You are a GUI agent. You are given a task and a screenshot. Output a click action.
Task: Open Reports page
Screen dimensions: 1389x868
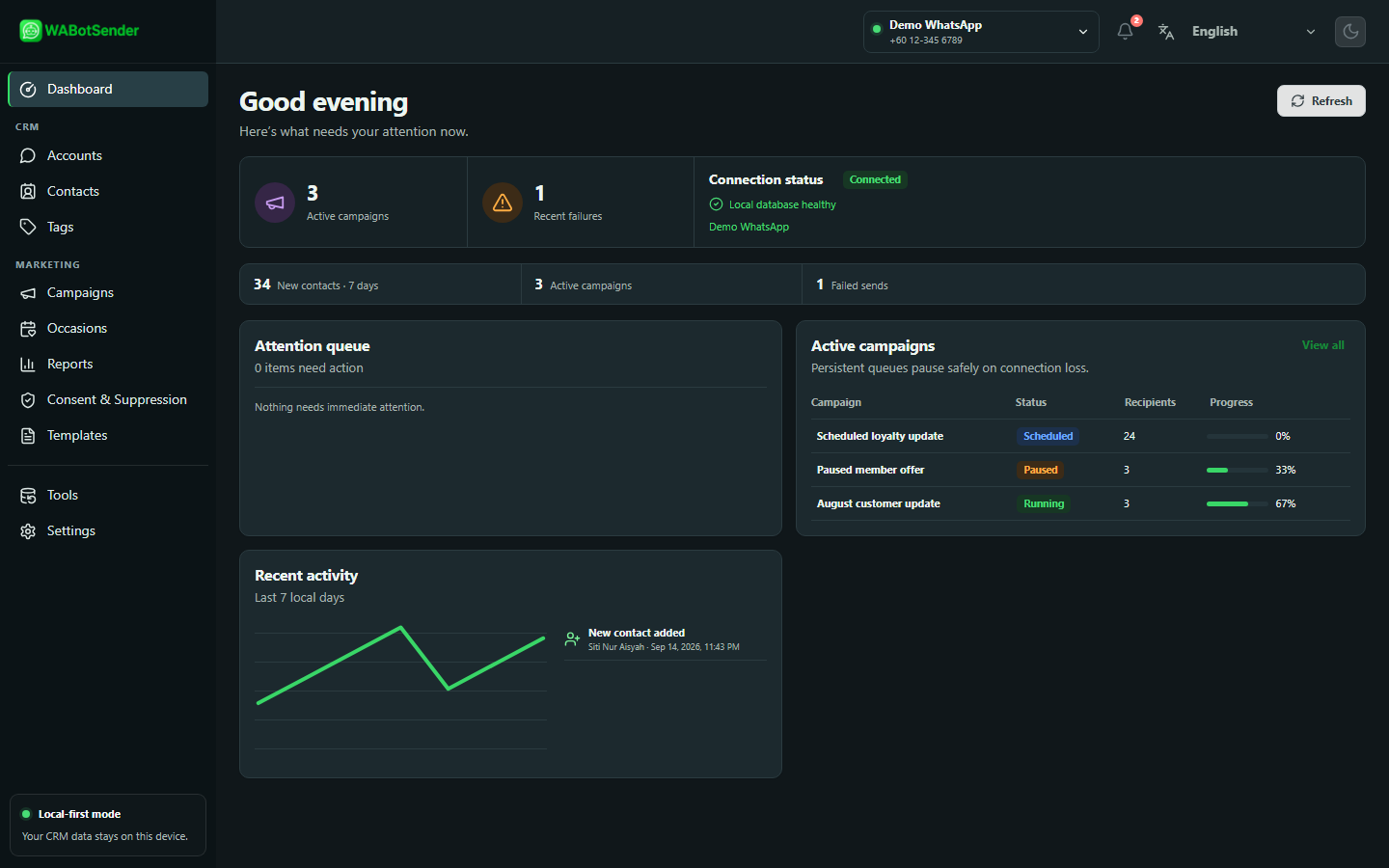[108, 364]
